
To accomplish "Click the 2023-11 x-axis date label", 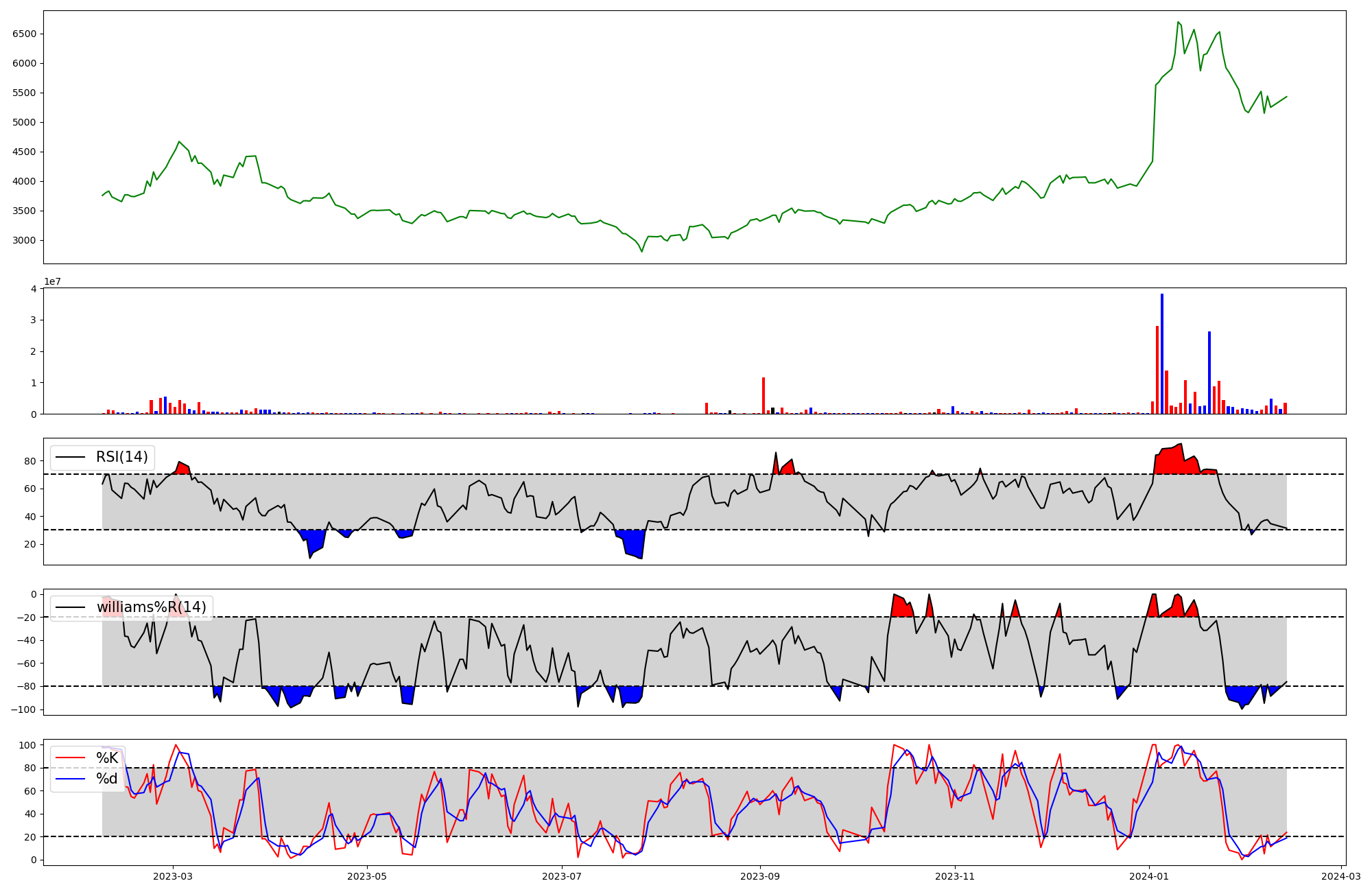I will pyautogui.click(x=955, y=876).
